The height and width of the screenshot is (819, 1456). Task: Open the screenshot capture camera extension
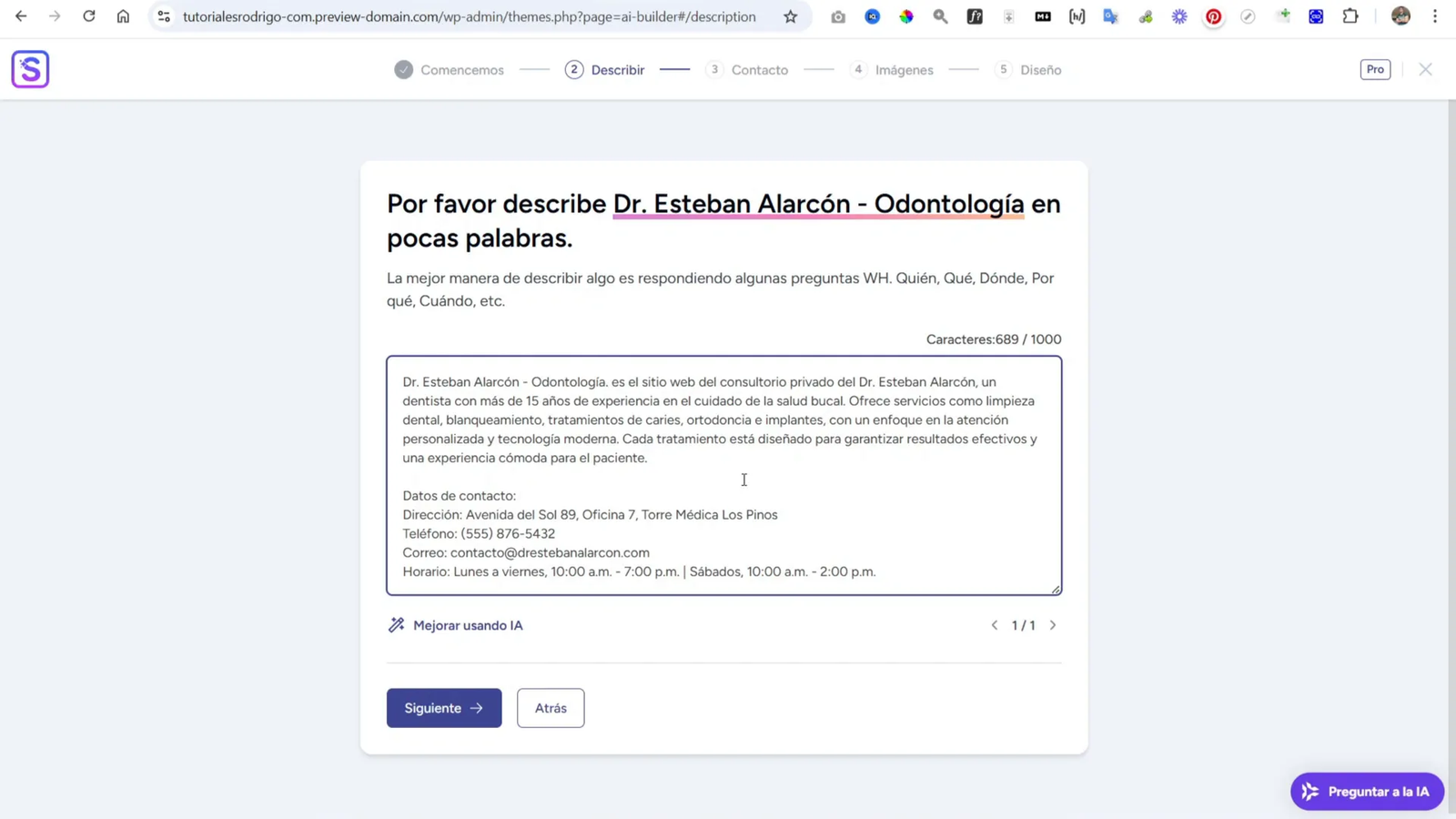(838, 16)
